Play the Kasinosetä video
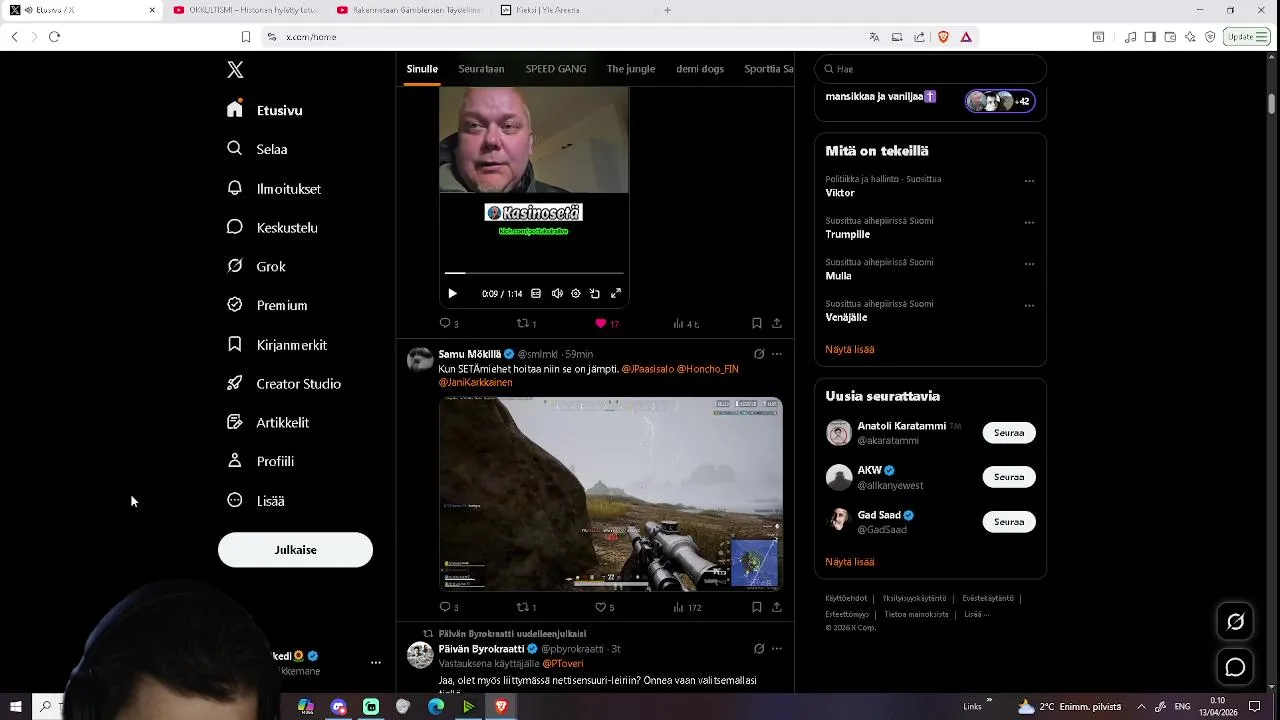The width and height of the screenshot is (1280, 720). point(452,293)
